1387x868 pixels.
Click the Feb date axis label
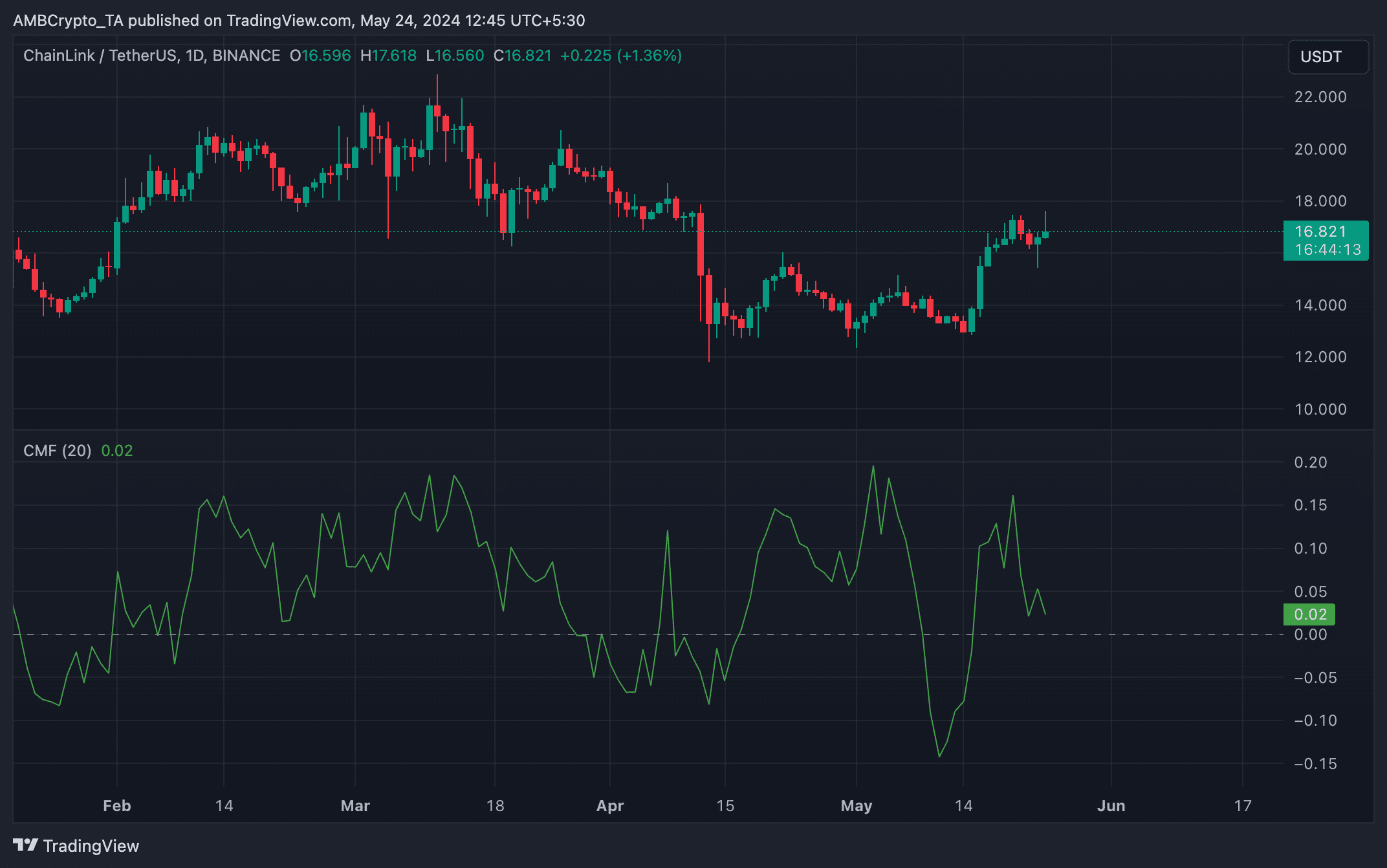pyautogui.click(x=117, y=806)
